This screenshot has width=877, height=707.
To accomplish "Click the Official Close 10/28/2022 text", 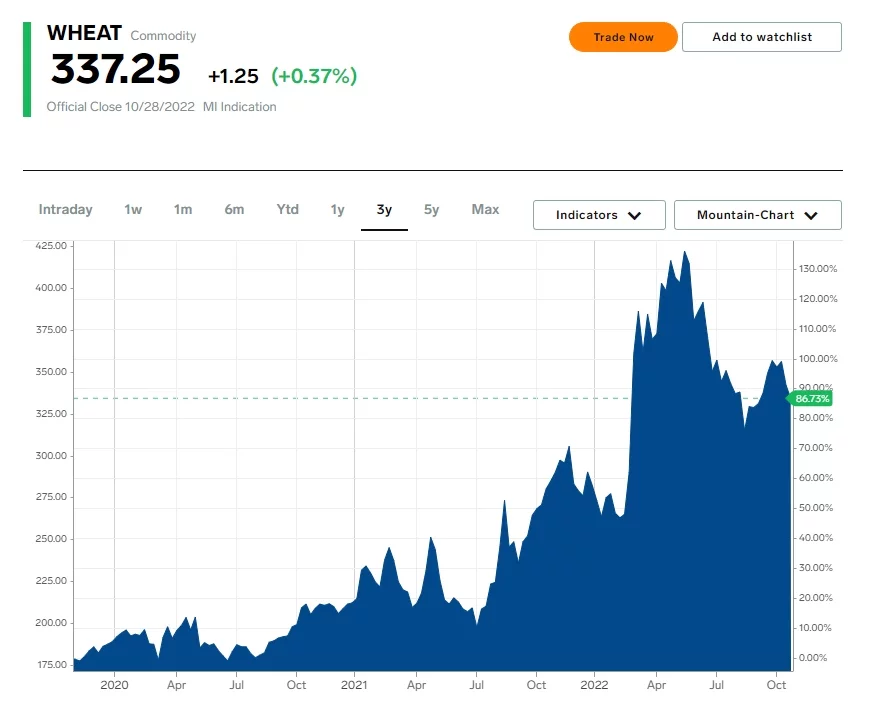I will 120,107.
